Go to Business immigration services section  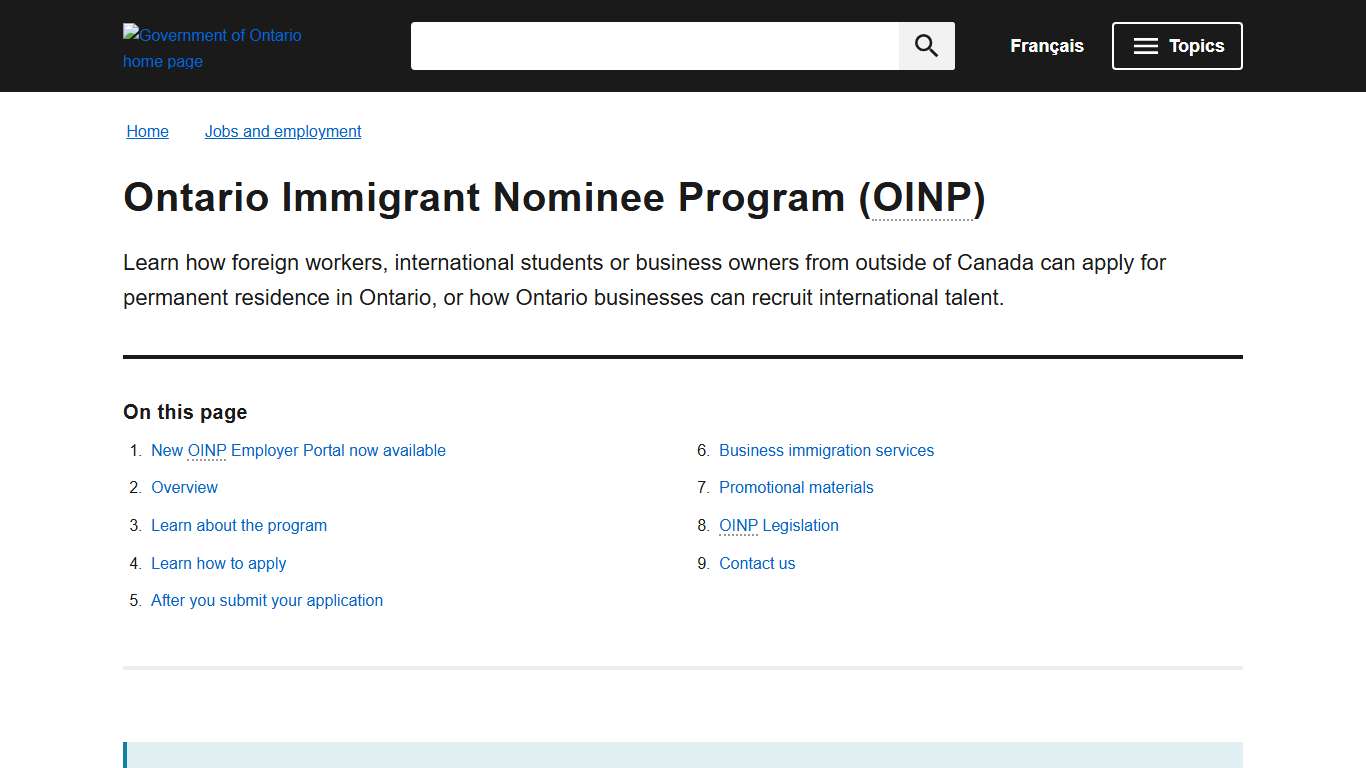(x=826, y=450)
